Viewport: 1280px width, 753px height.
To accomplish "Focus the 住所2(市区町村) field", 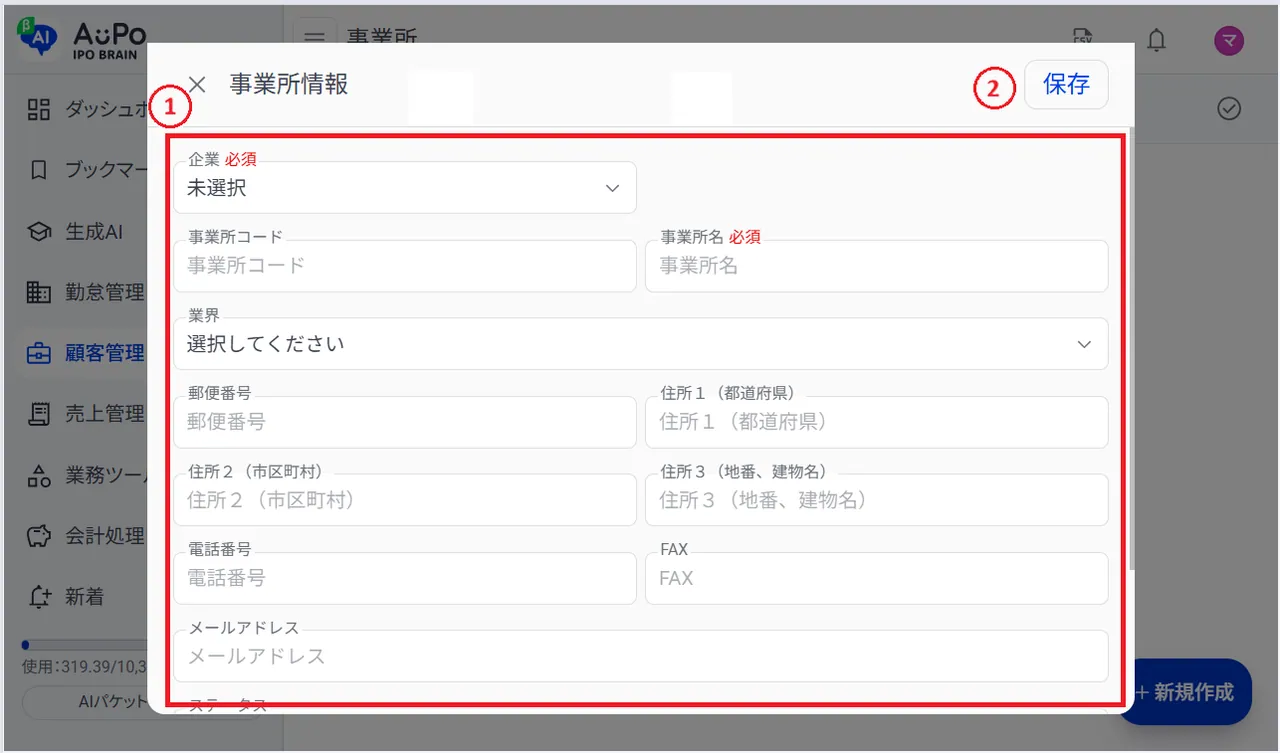I will tap(405, 500).
